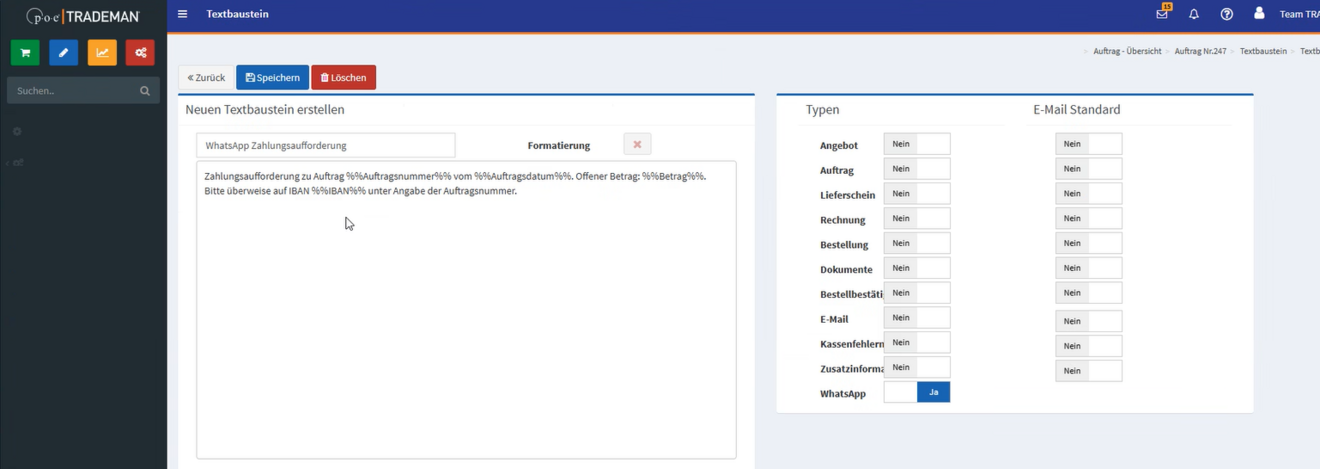Open the red gears settings module
1320x469 pixels.
point(140,52)
